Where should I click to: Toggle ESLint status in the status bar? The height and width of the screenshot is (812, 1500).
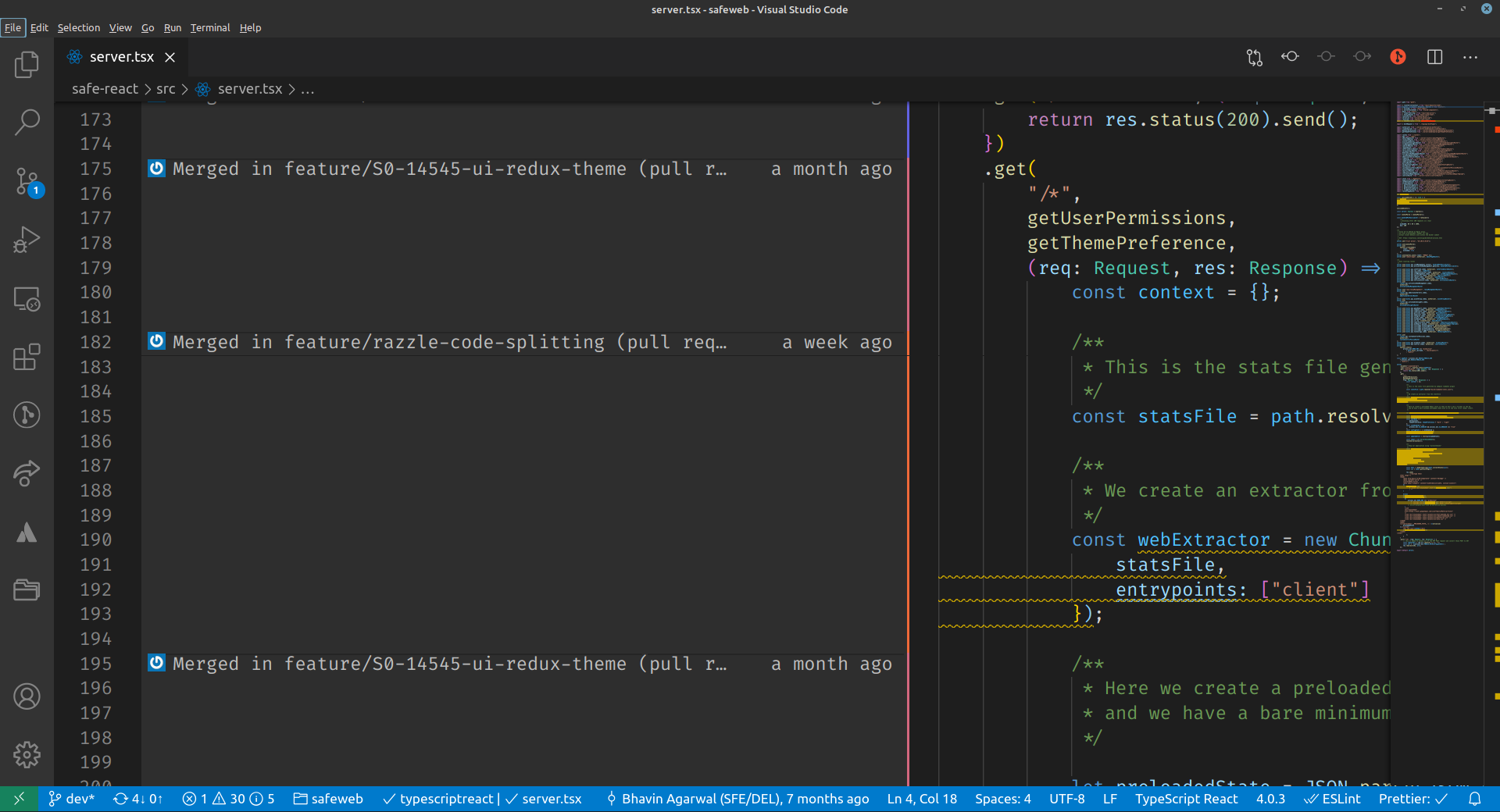click(1334, 799)
